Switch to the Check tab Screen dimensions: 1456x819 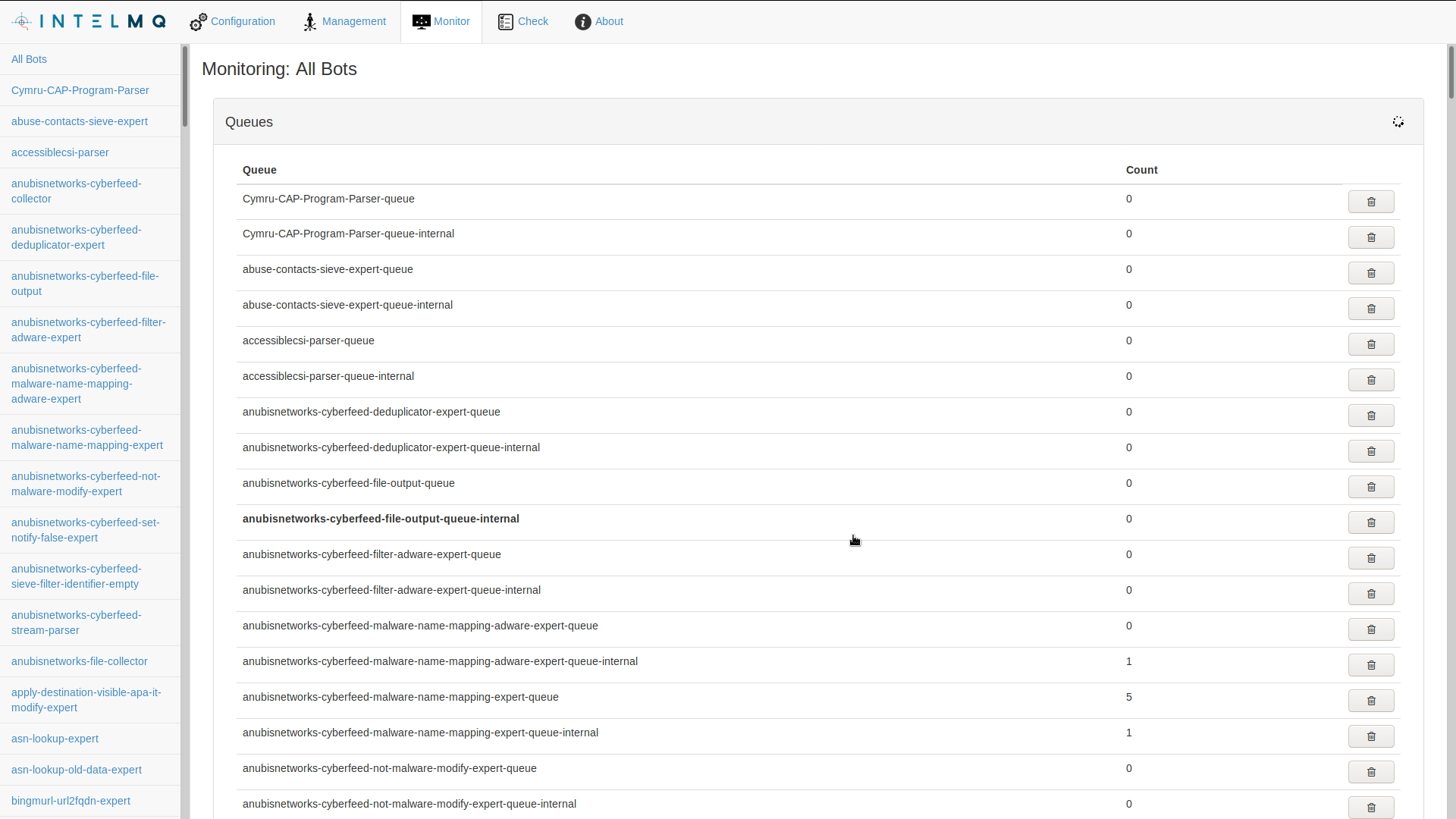point(532,21)
